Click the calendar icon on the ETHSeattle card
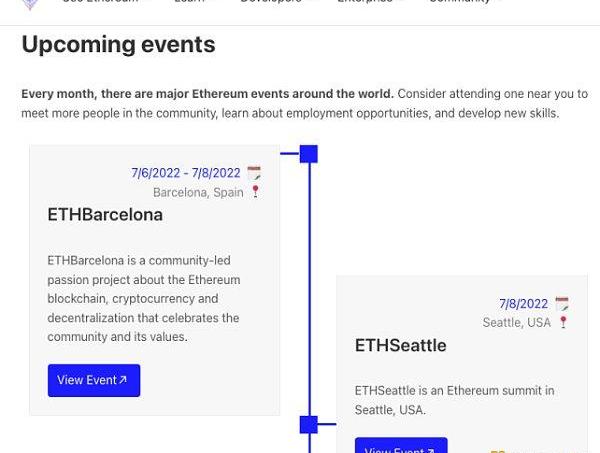 pos(562,304)
